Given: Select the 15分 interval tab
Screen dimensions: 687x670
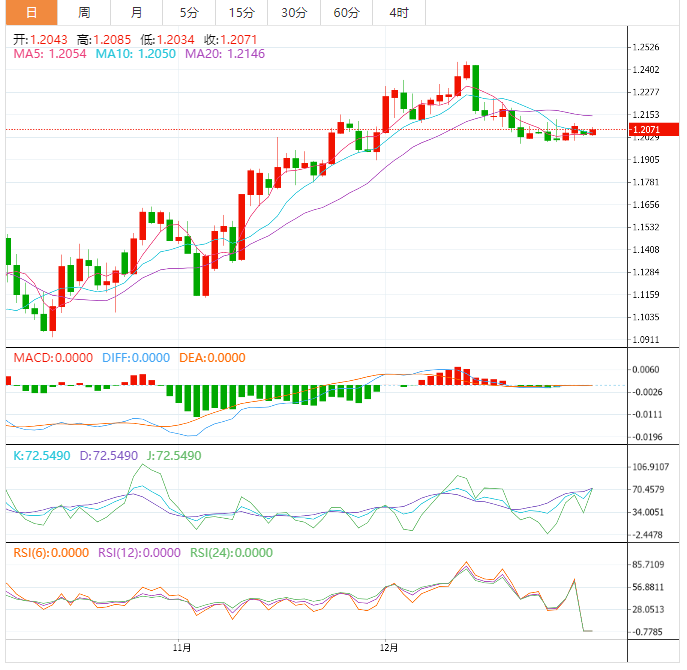Looking at the screenshot, I should coord(241,13).
